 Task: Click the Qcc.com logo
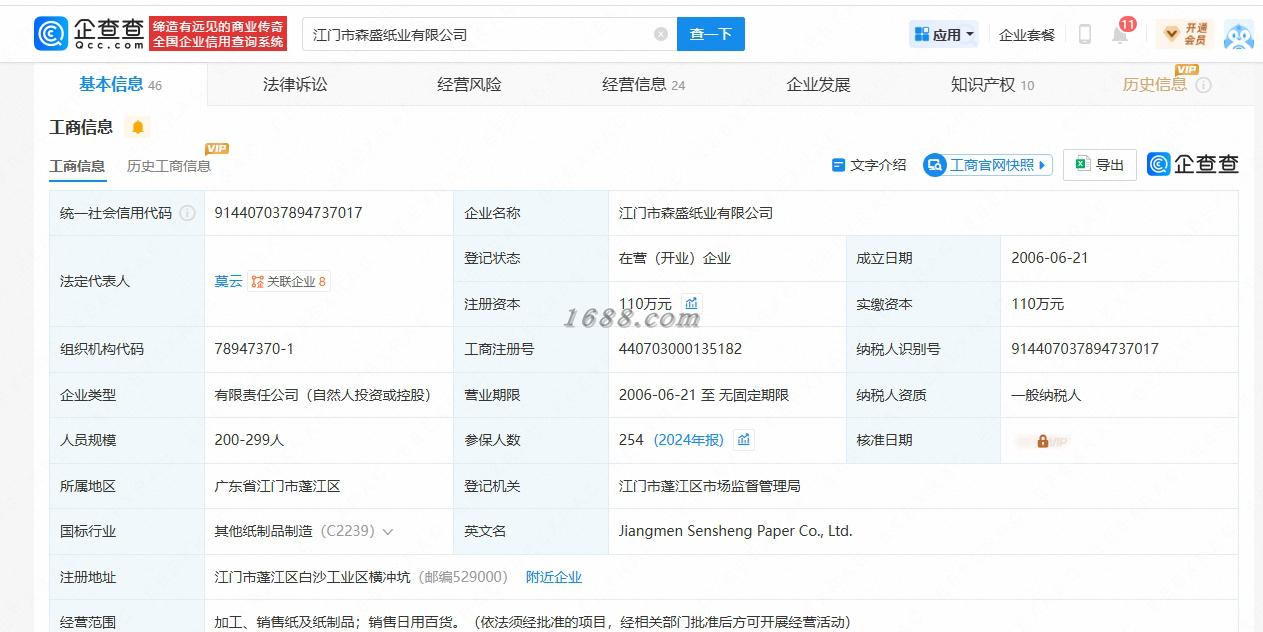(x=90, y=33)
